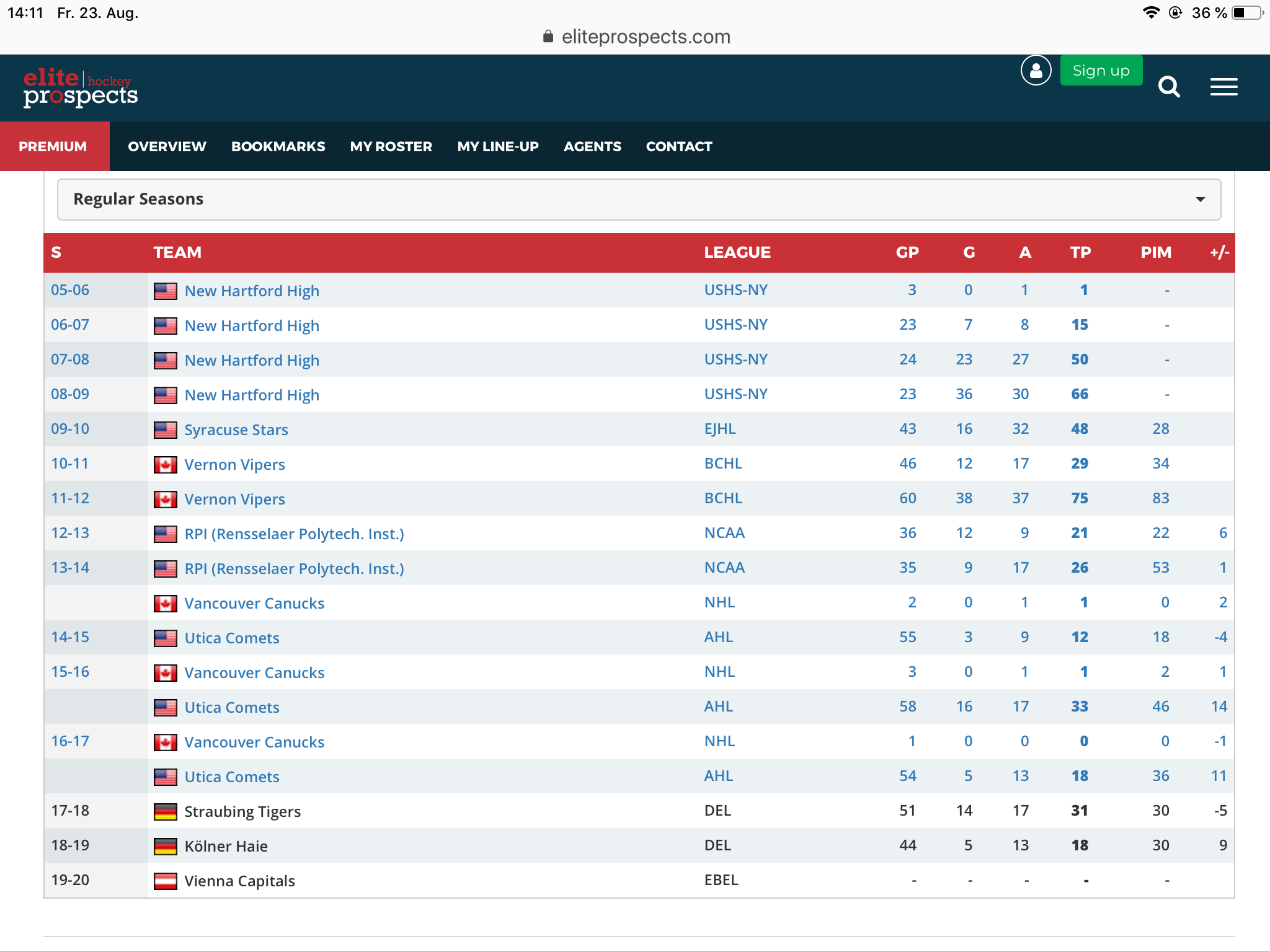Click the US flag beside Syracuse Stars
This screenshot has height=952, width=1270.
(x=165, y=430)
